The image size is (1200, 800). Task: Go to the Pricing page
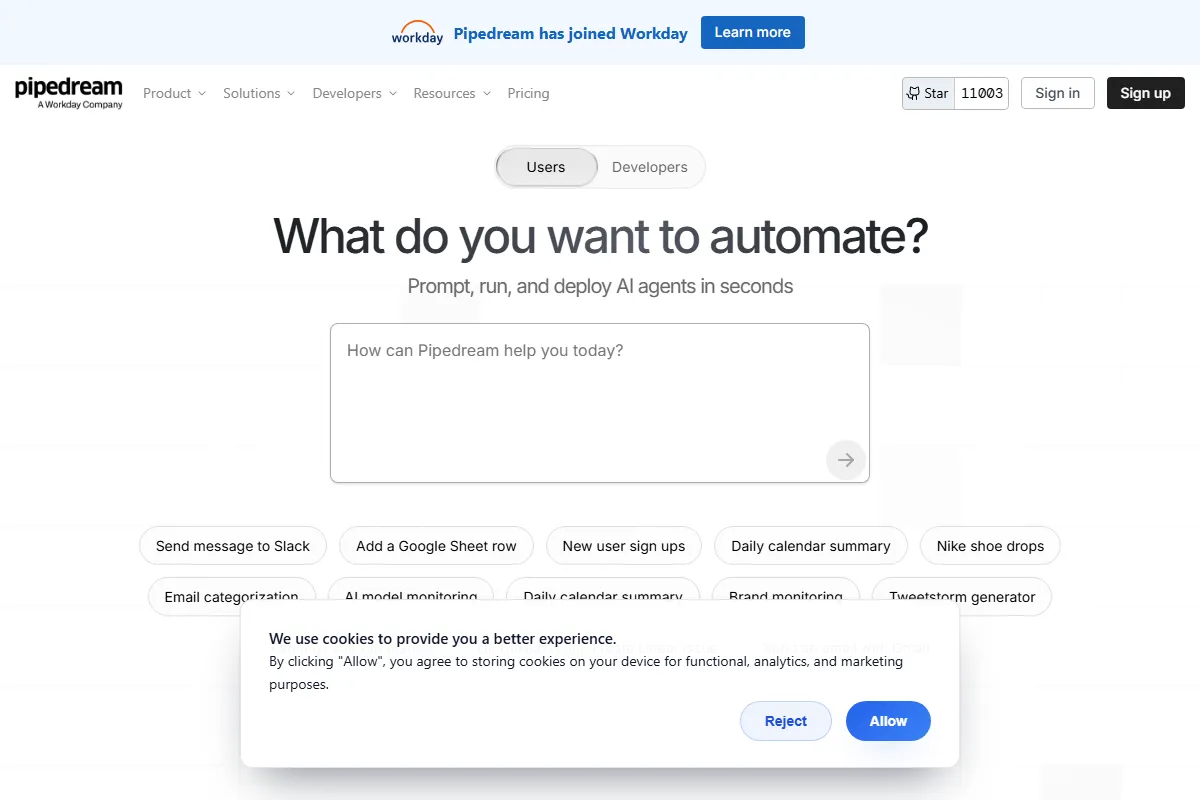[528, 93]
